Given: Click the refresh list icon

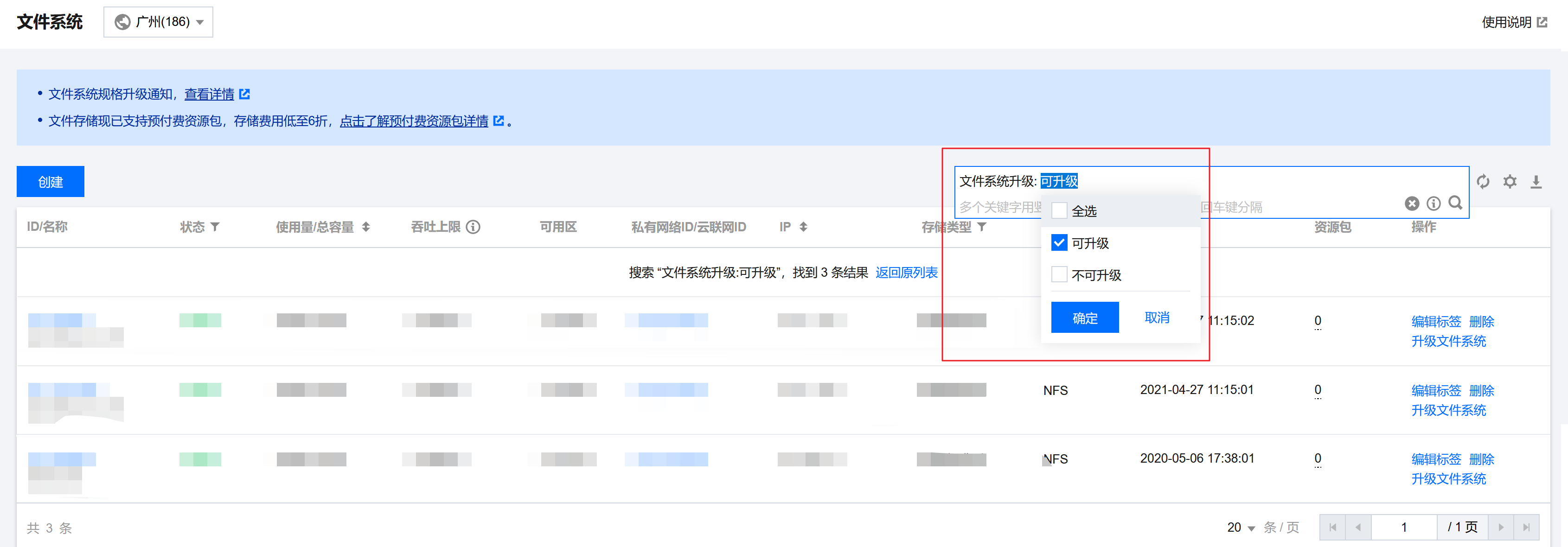Looking at the screenshot, I should point(1483,181).
